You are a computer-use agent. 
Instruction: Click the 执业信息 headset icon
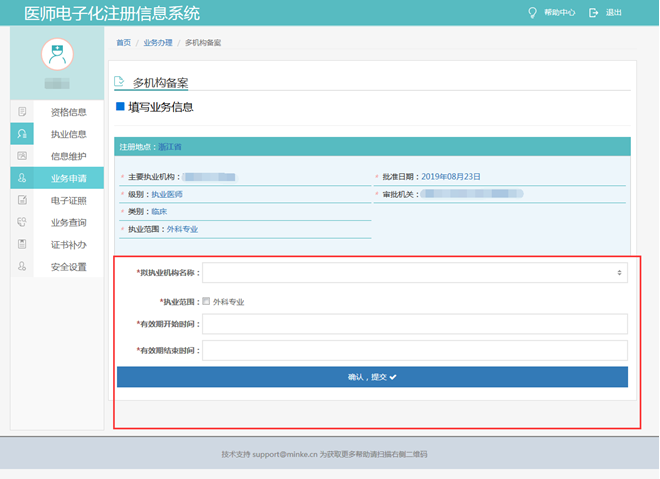point(22,134)
